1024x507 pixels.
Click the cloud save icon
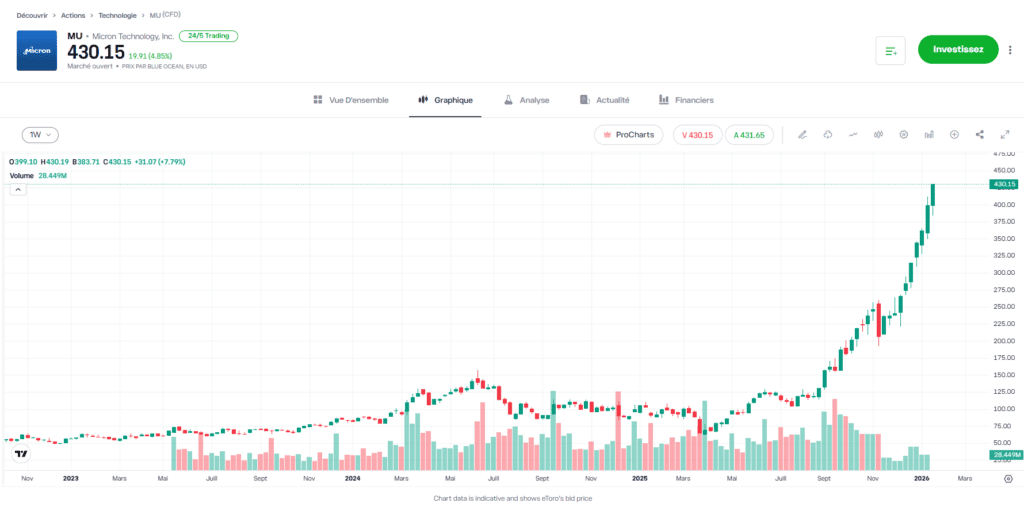pos(828,135)
